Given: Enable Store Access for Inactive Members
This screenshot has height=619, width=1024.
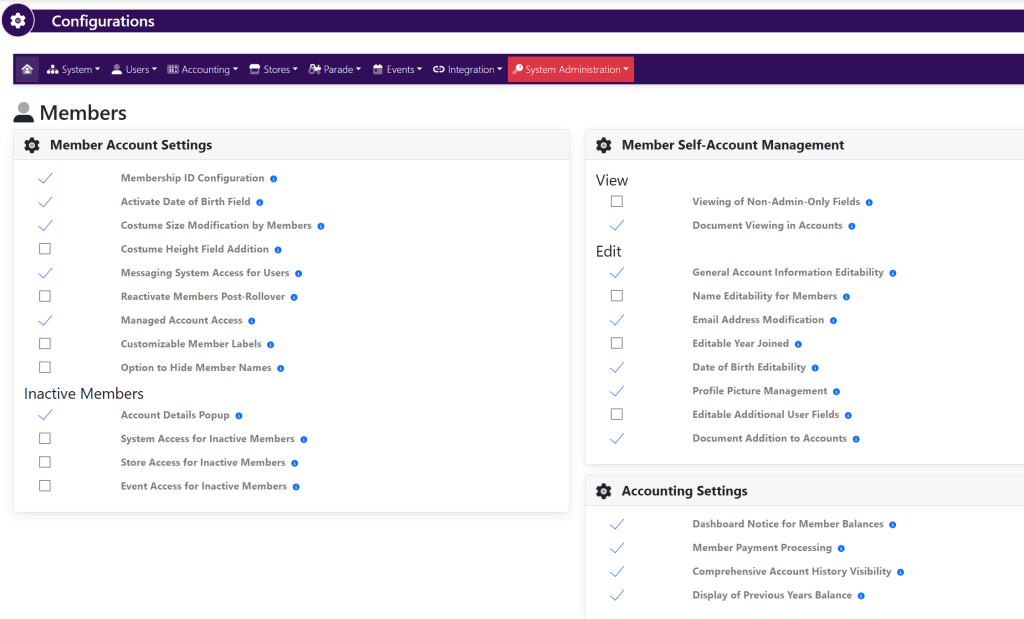Looking at the screenshot, I should tap(45, 462).
